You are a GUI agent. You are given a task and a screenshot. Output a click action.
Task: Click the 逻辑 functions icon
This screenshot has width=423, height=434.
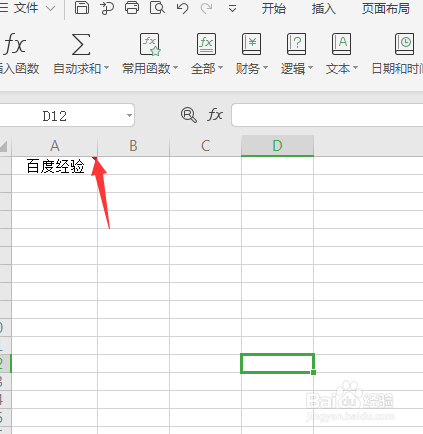296,44
